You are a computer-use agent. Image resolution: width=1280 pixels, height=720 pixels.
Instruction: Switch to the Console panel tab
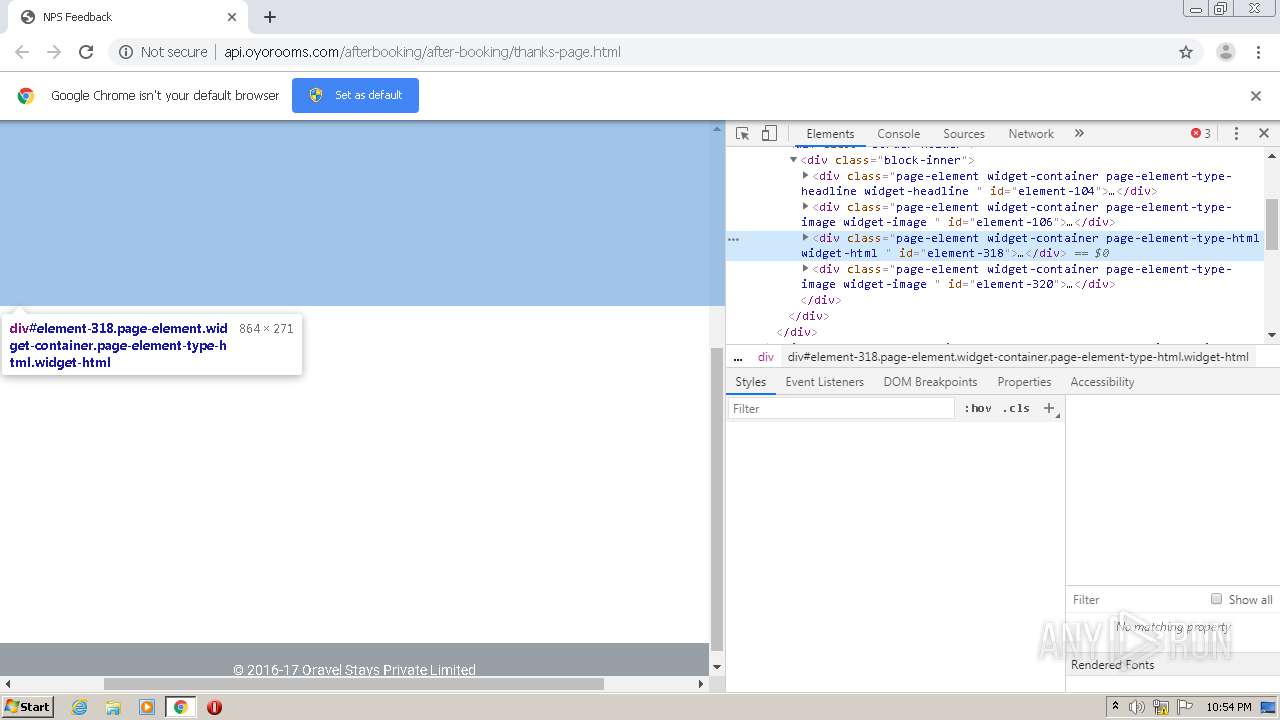tap(898, 134)
